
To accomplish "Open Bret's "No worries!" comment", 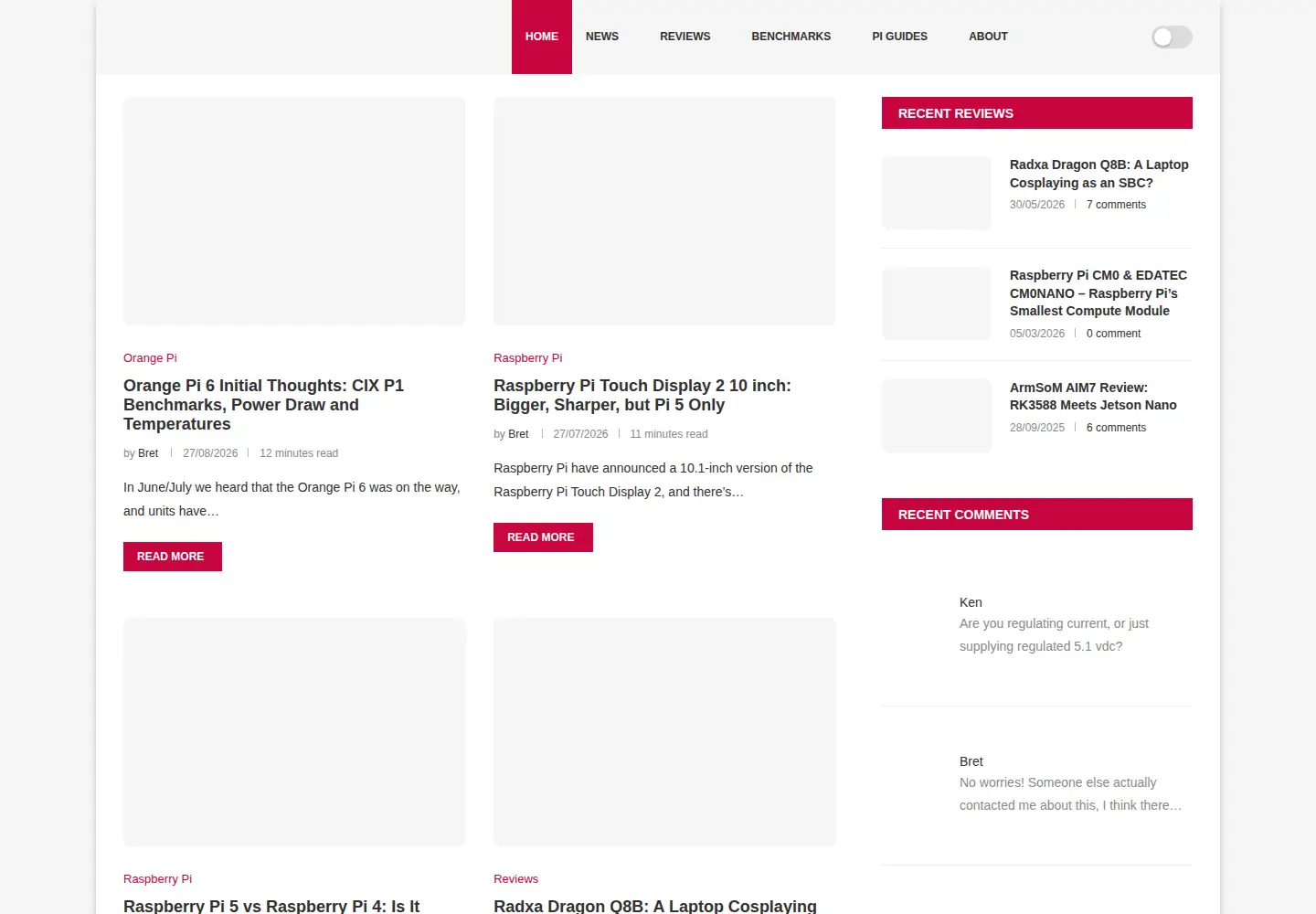I will point(1070,794).
